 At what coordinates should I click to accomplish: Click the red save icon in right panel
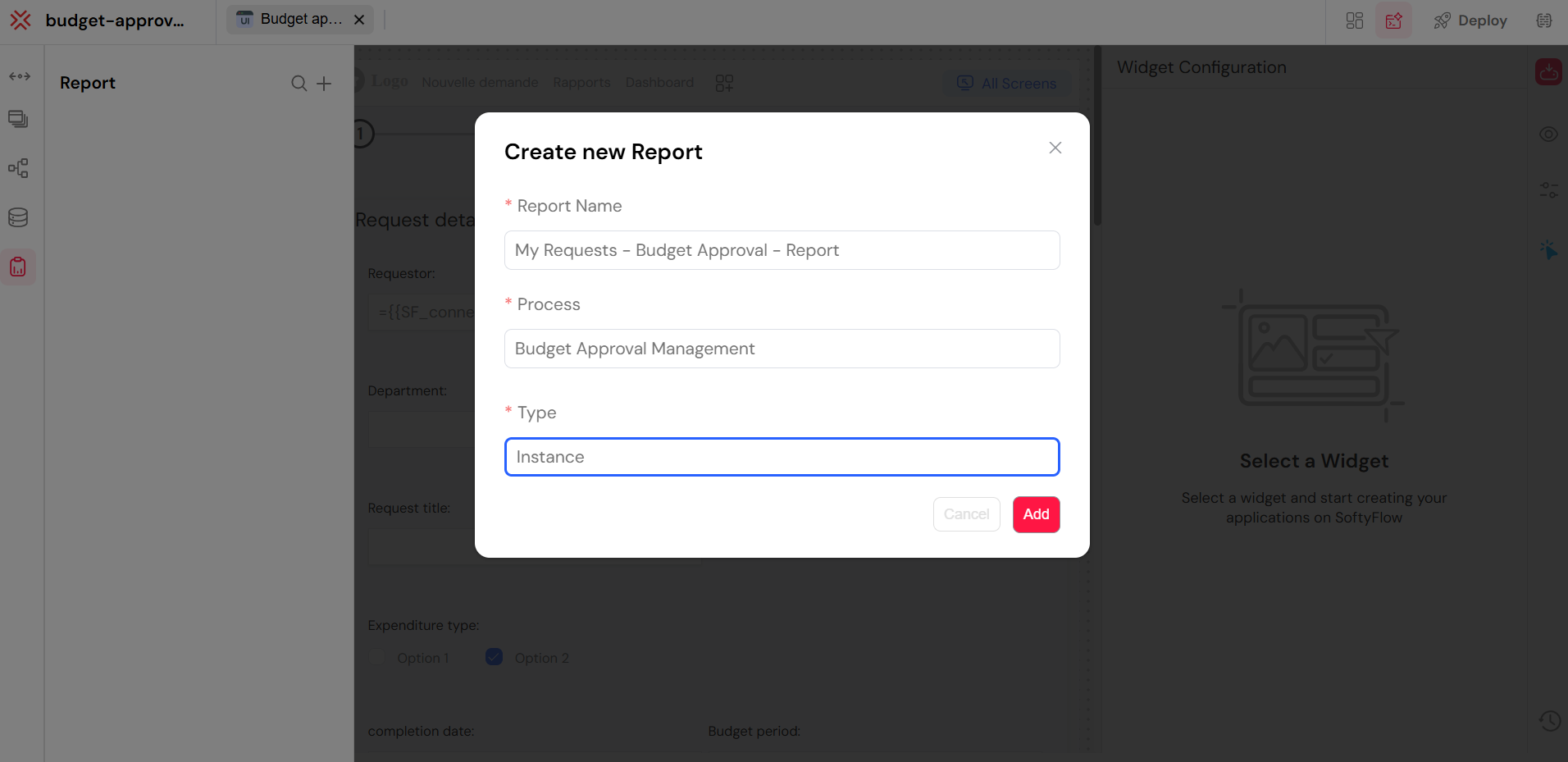click(1548, 72)
